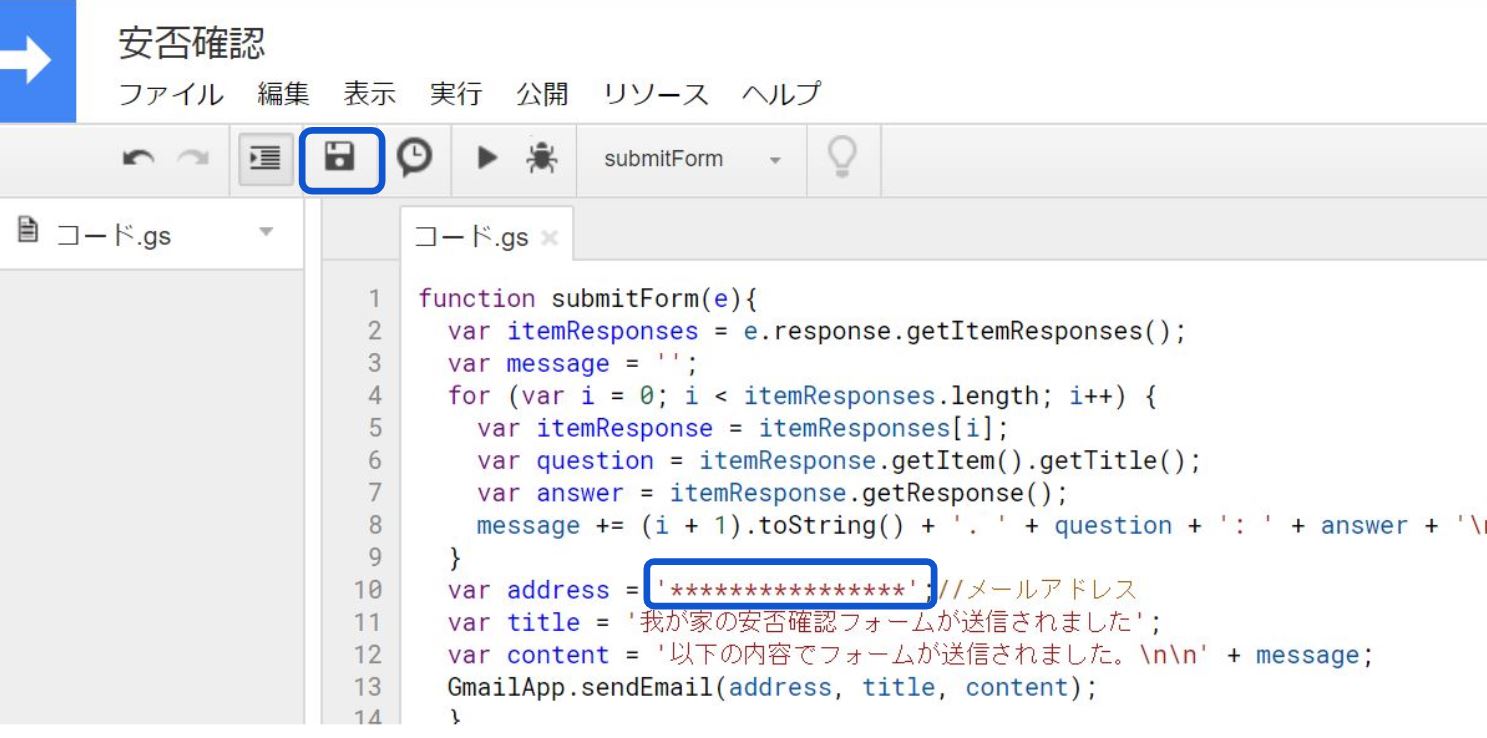Open the 公開 menu
Image resolution: width=1487 pixels, height=738 pixels.
(x=542, y=94)
